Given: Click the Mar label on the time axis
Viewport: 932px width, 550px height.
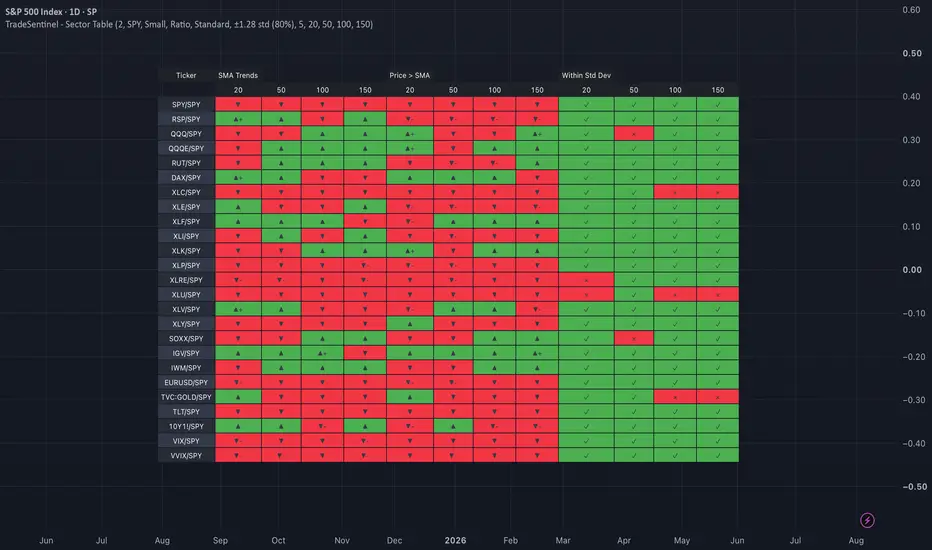Looking at the screenshot, I should 563,540.
